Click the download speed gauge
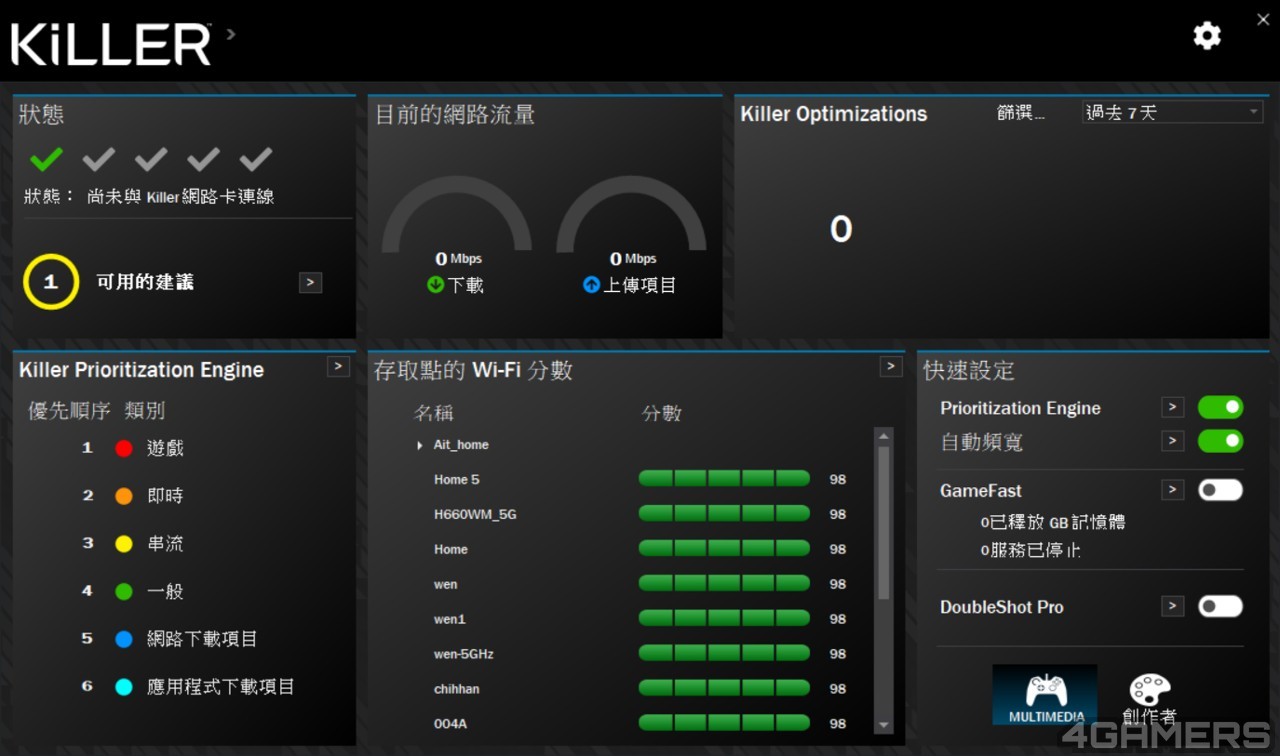The image size is (1280, 756). [x=458, y=213]
